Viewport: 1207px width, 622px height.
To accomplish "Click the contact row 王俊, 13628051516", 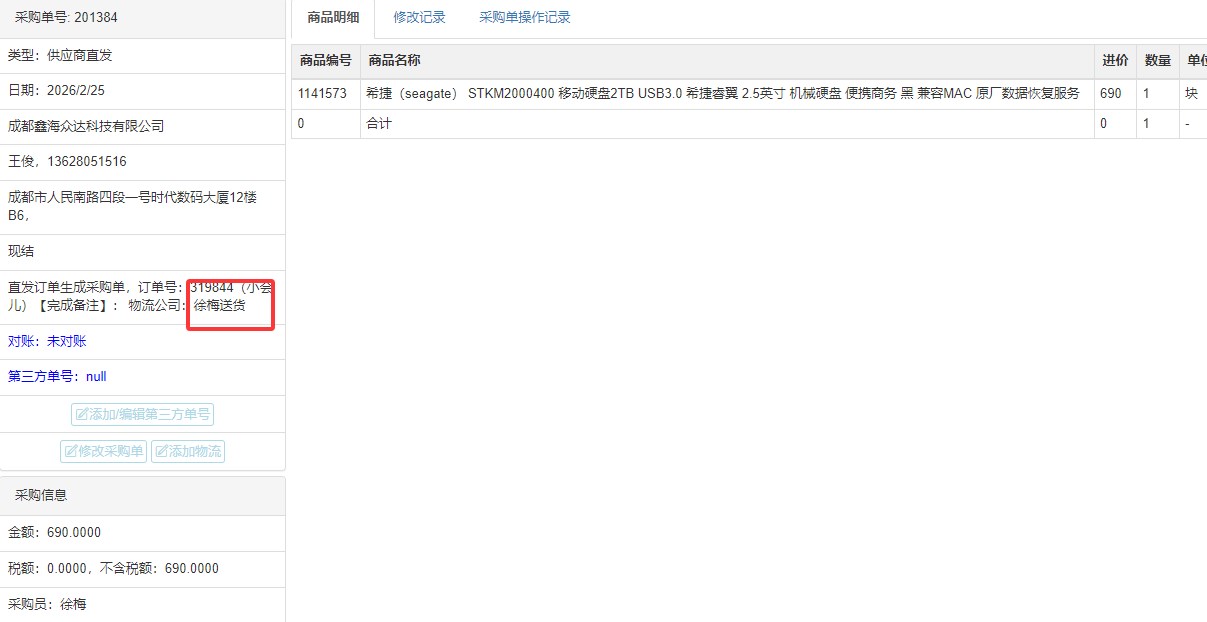I will [67, 162].
